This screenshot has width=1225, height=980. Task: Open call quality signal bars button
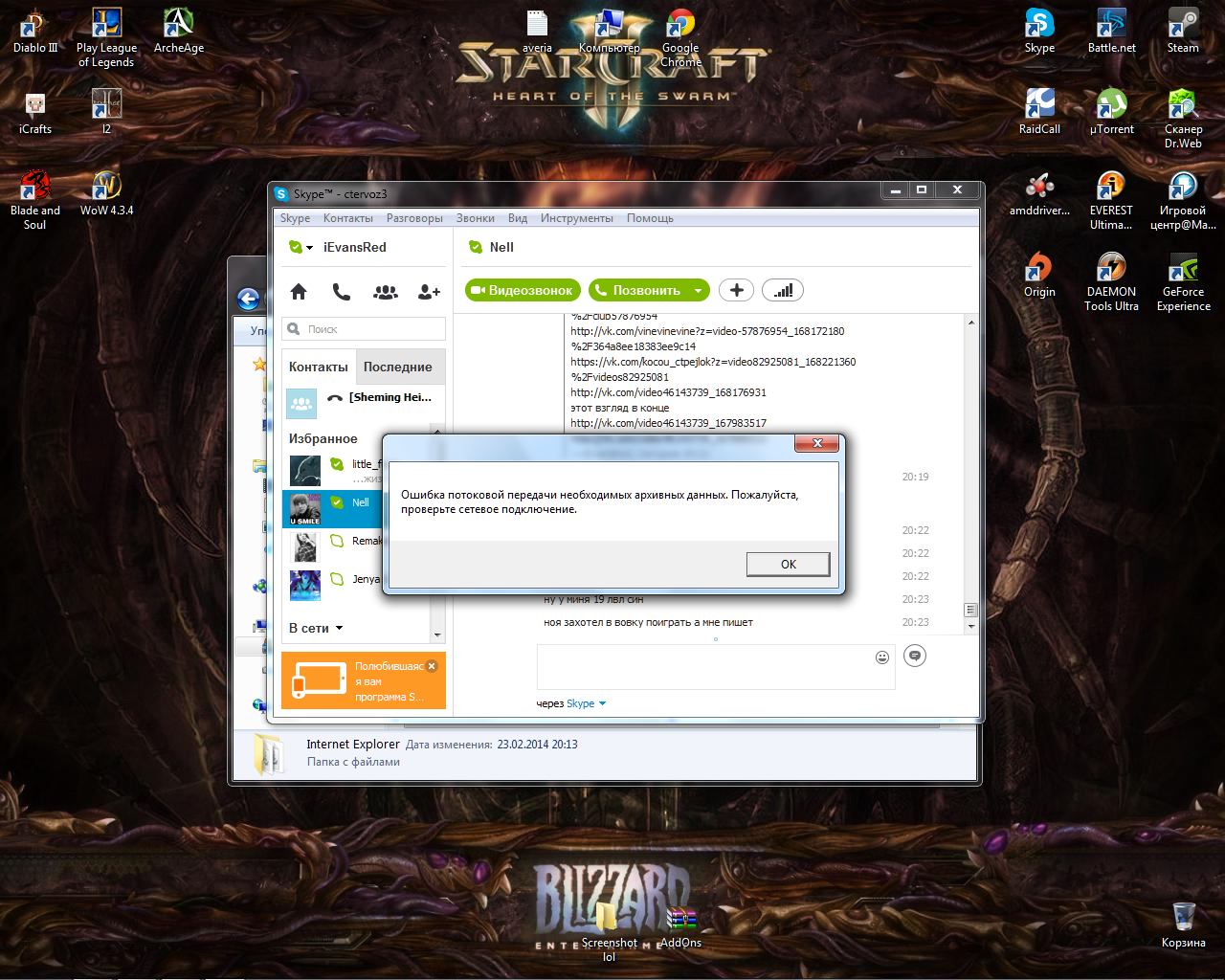[783, 290]
